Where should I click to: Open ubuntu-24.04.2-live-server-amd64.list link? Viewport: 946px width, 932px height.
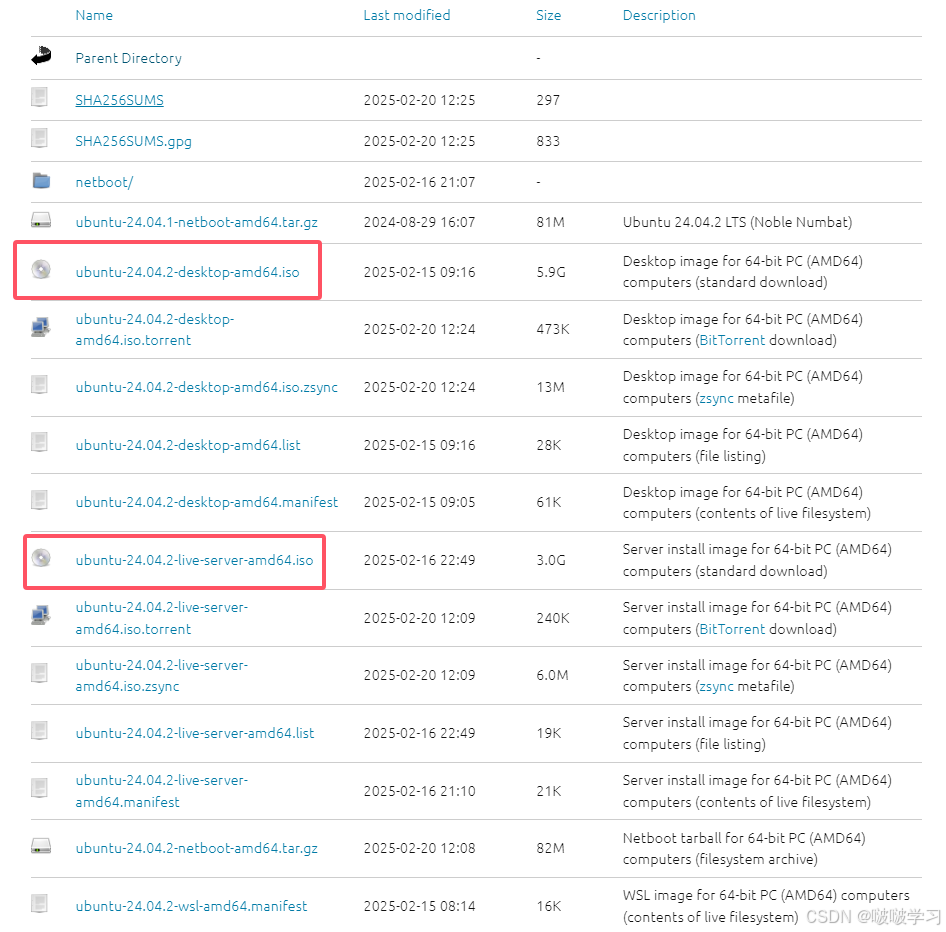click(x=195, y=733)
